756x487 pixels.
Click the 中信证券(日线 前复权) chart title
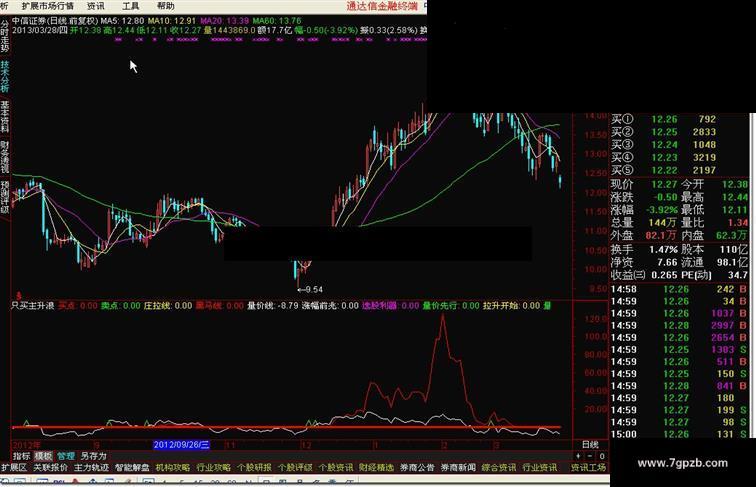[55, 21]
